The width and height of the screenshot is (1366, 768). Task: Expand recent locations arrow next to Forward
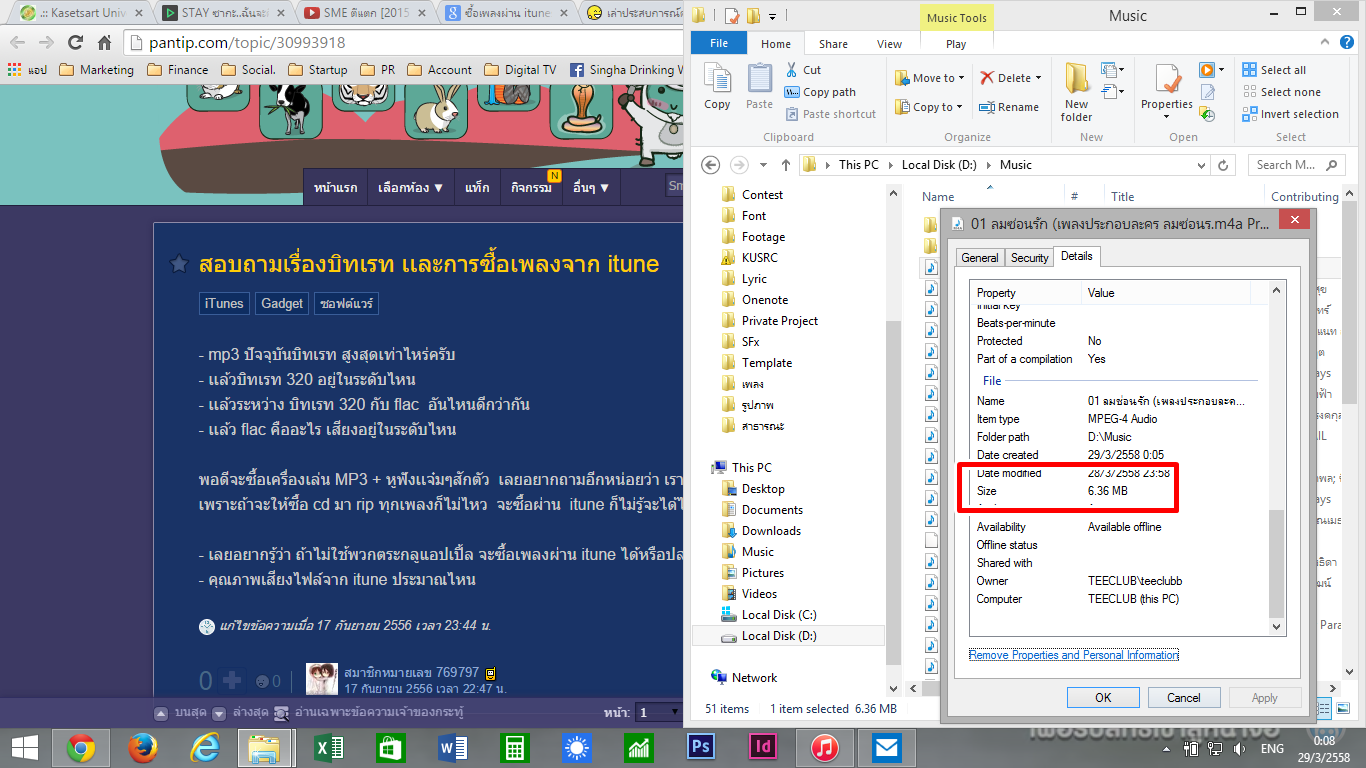click(763, 165)
